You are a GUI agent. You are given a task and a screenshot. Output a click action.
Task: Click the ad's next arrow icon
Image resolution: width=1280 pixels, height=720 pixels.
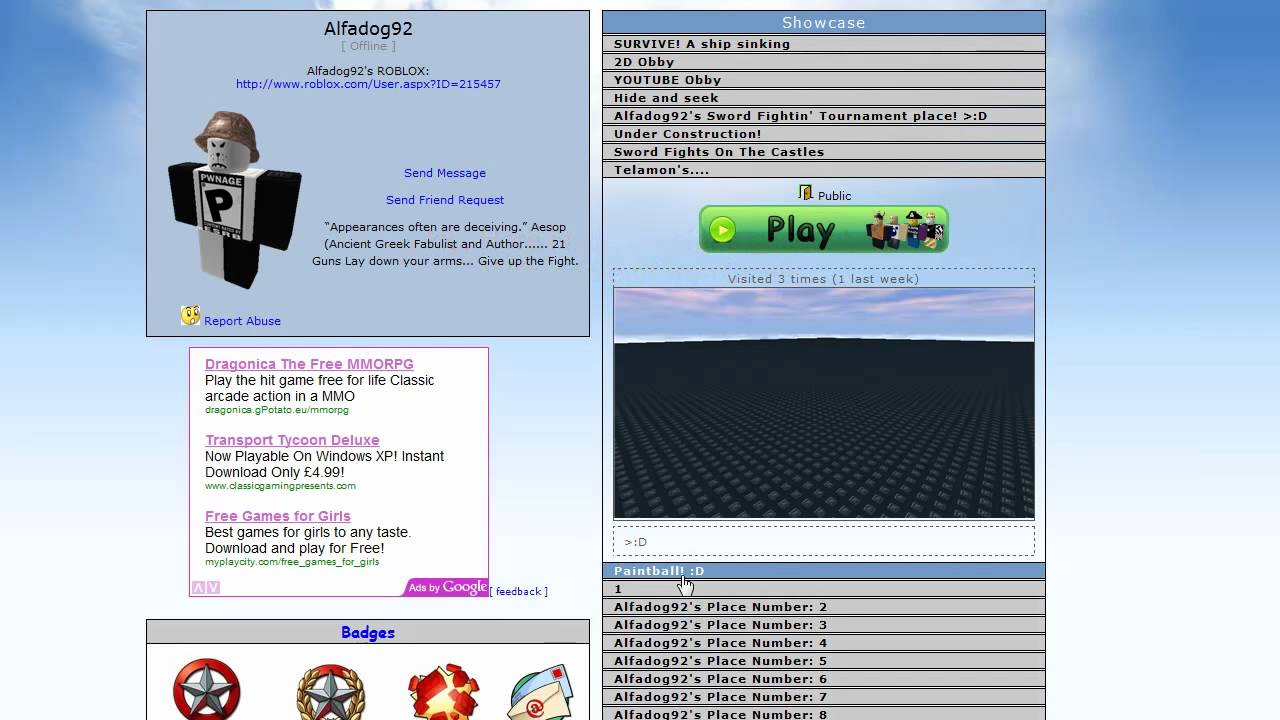(x=213, y=588)
